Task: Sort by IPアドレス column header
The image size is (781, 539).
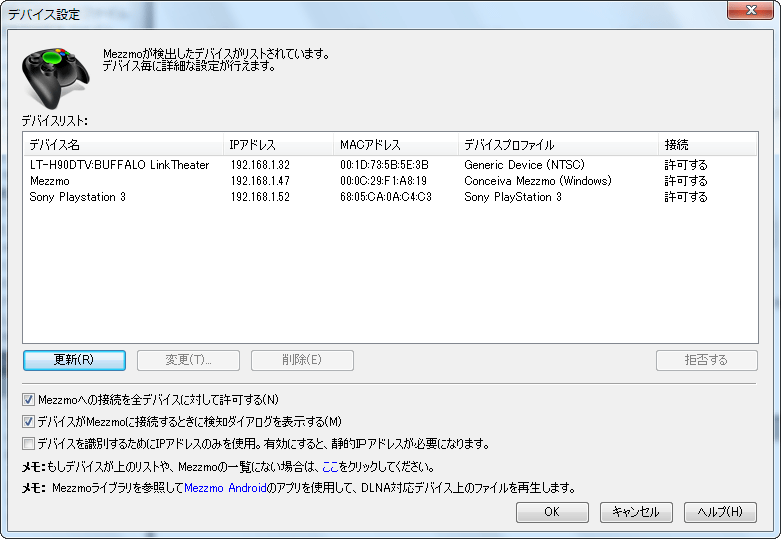Action: tap(278, 145)
